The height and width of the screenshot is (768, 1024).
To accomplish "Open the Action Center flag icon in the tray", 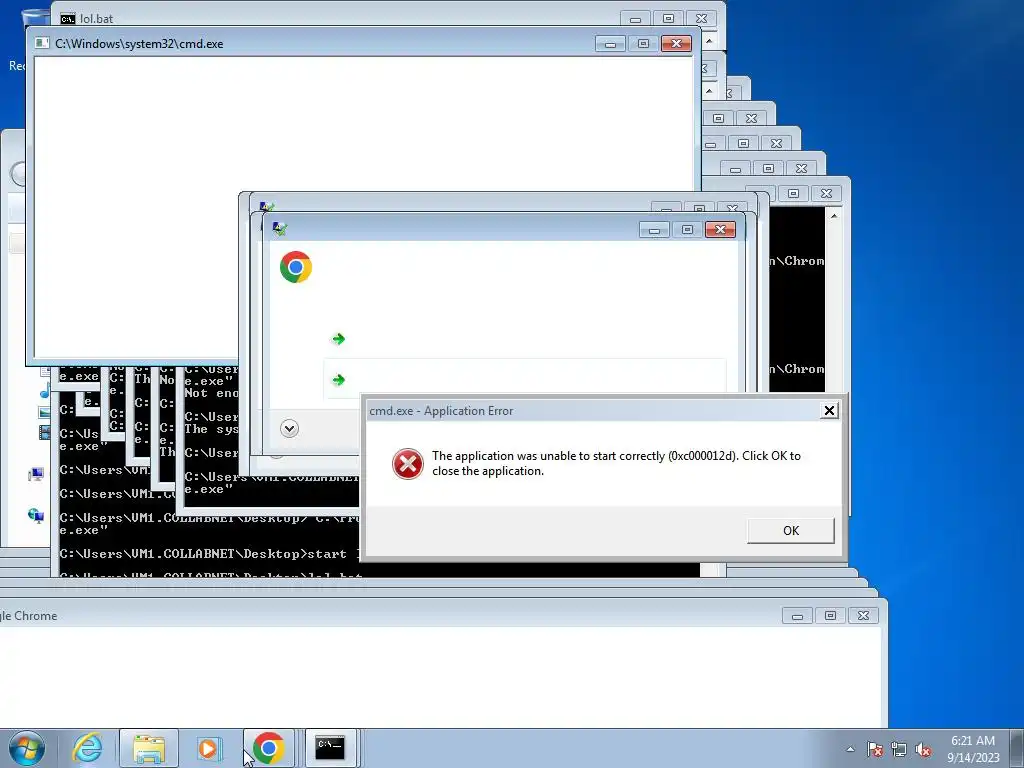I will click(x=875, y=749).
